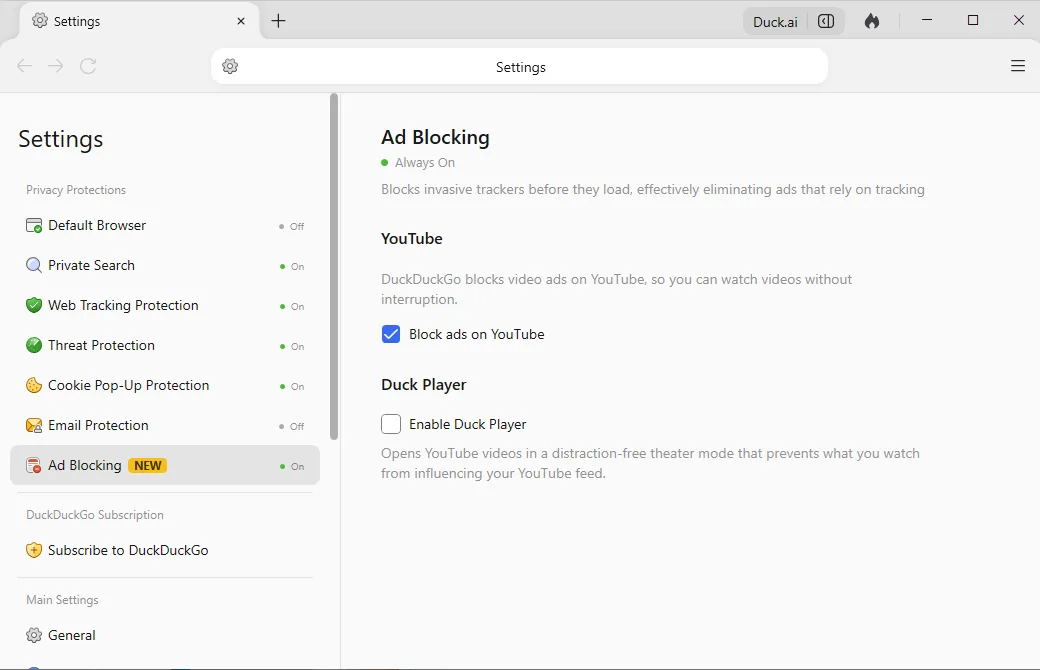The image size is (1040, 670).
Task: Maximize the browser window
Action: (x=972, y=21)
